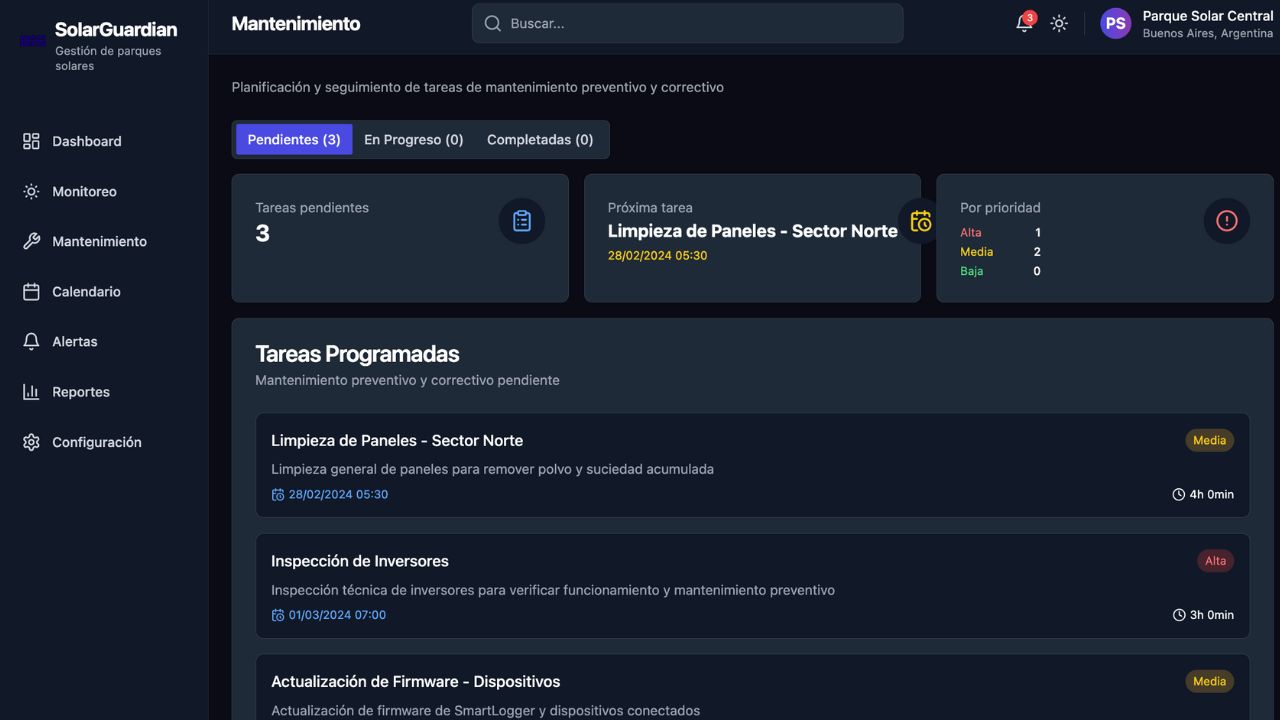Click the Alta priority badge on Inspección

click(1215, 561)
